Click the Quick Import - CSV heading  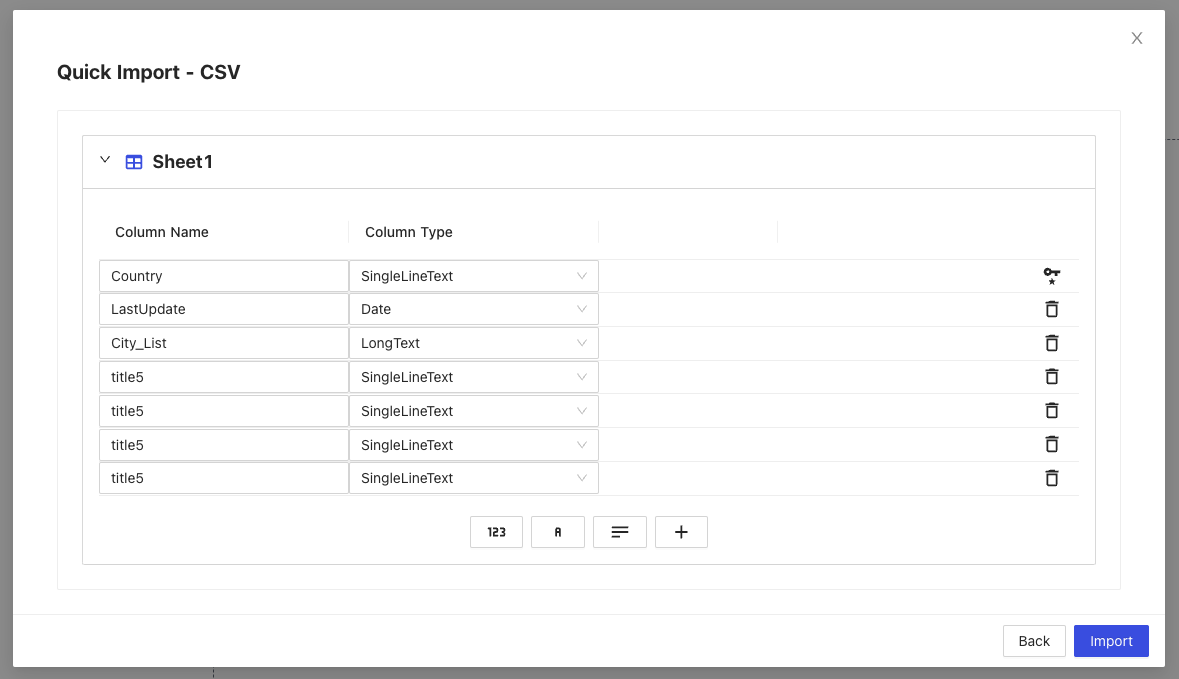pyautogui.click(x=149, y=72)
